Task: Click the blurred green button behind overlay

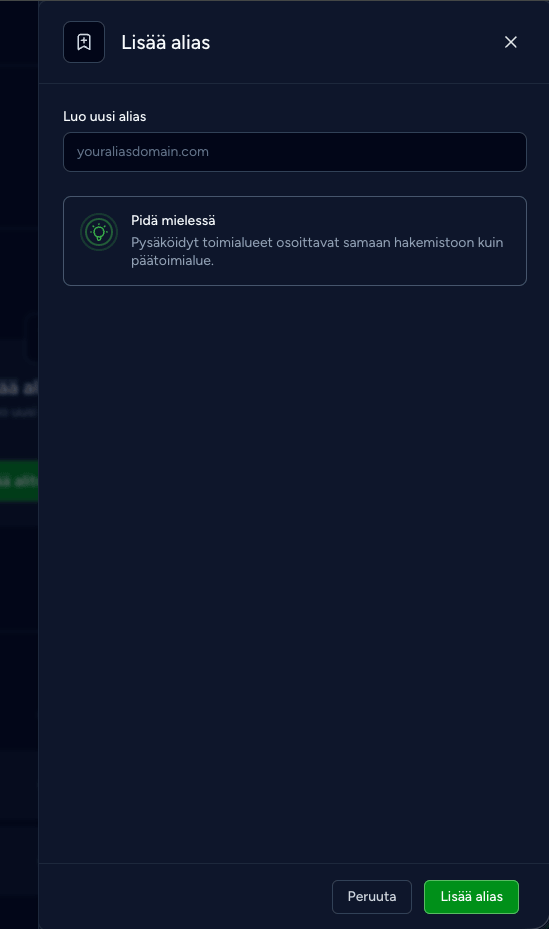Action: coord(19,481)
